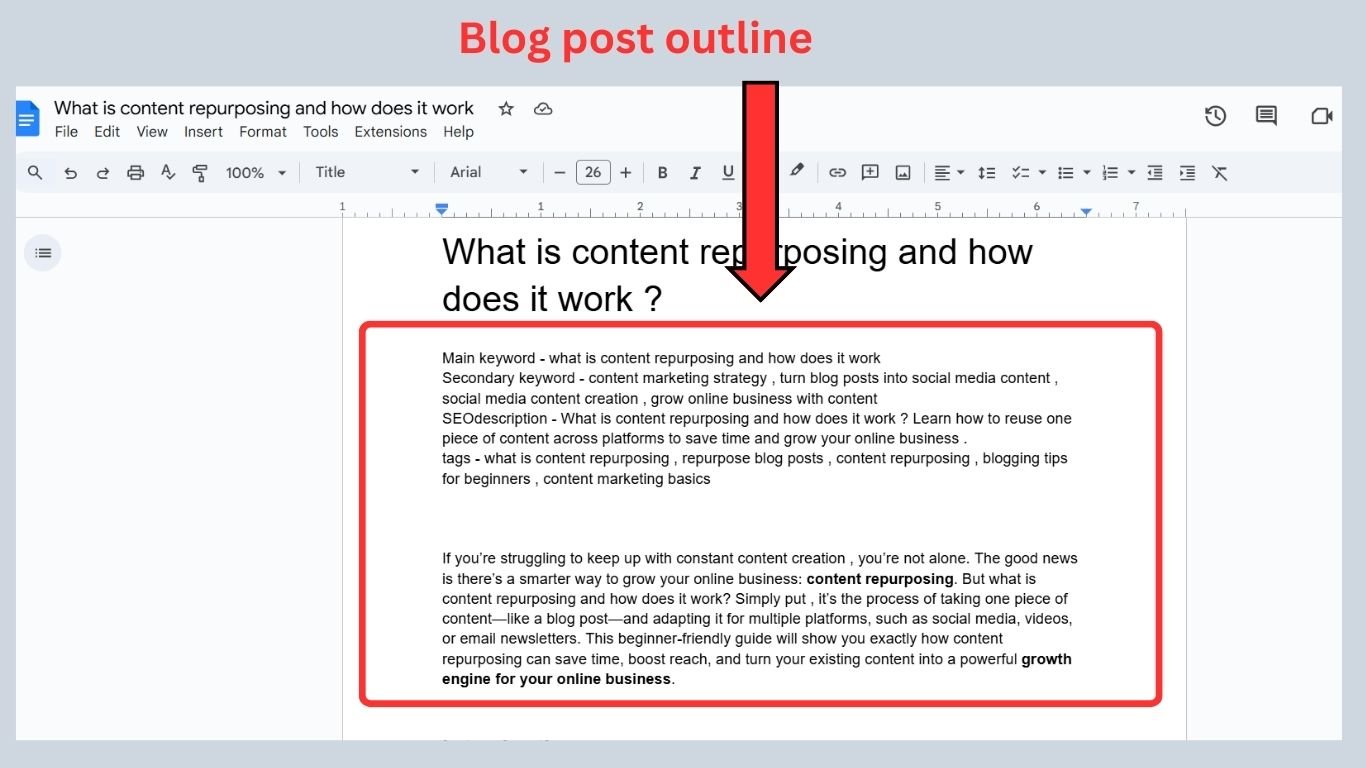The width and height of the screenshot is (1366, 768).
Task: View the cloud save status icon
Action: (543, 108)
